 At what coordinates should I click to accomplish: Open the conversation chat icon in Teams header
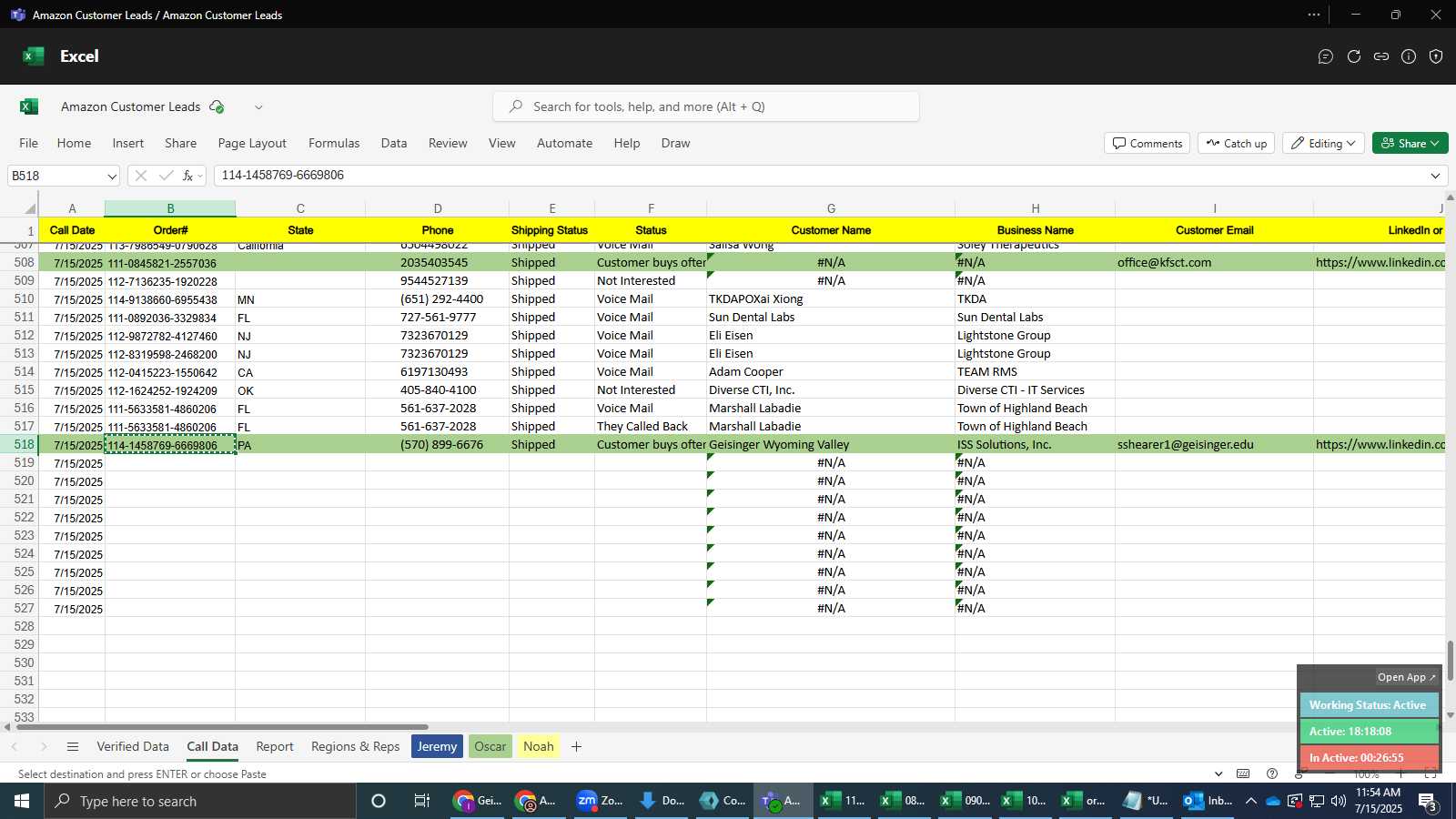coord(1326,56)
